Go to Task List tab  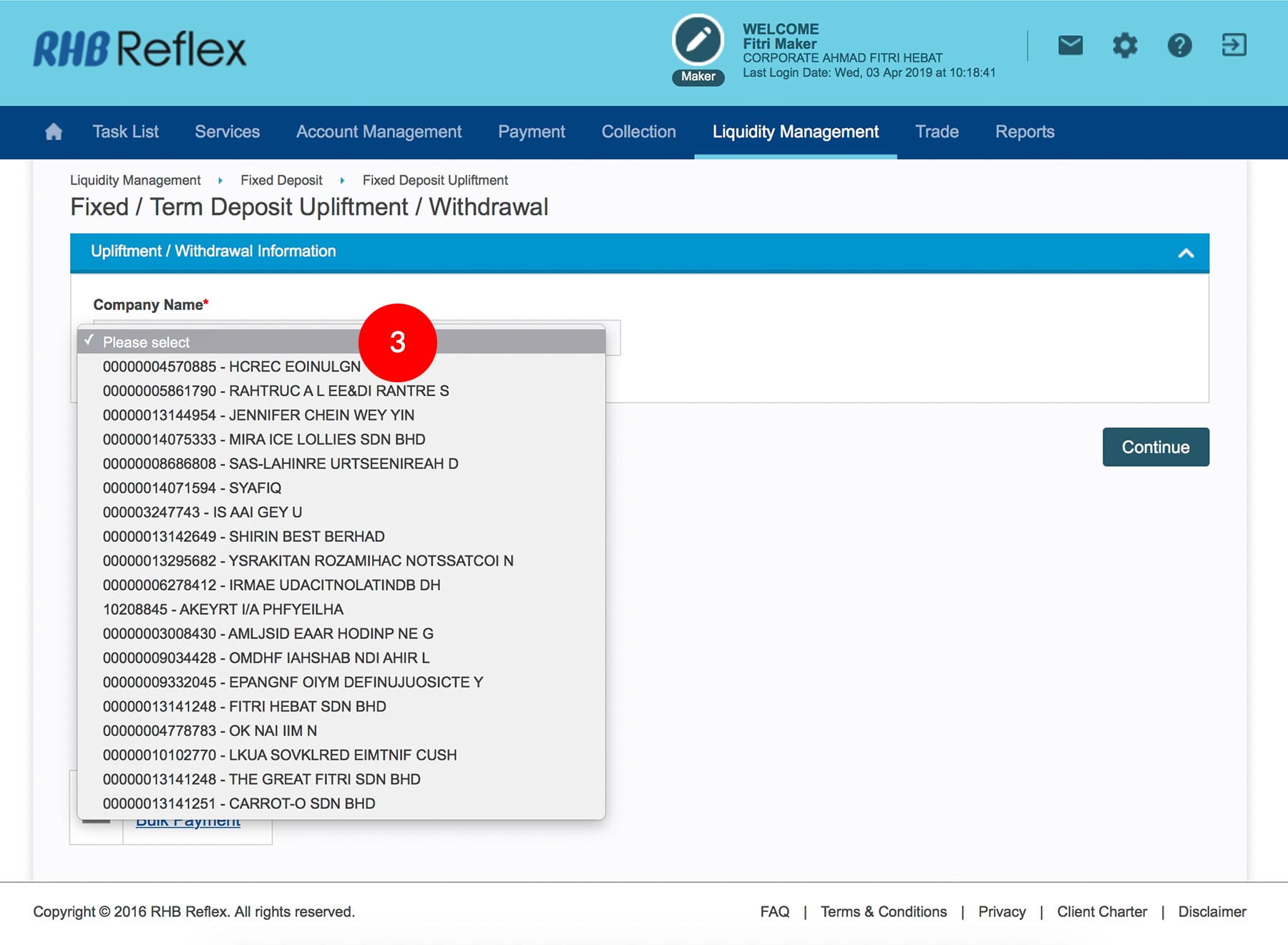tap(125, 132)
